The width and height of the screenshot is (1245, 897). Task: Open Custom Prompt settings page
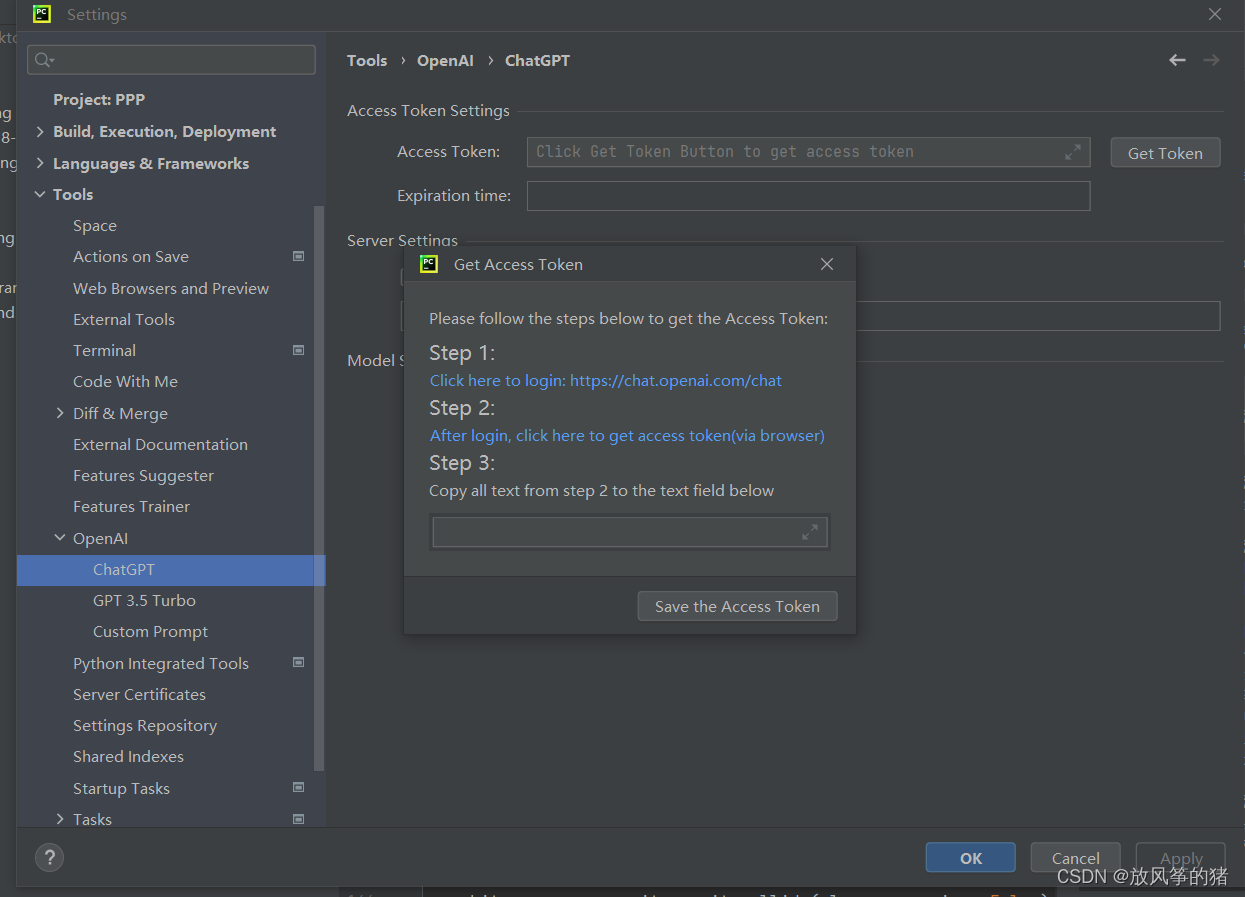tap(150, 631)
